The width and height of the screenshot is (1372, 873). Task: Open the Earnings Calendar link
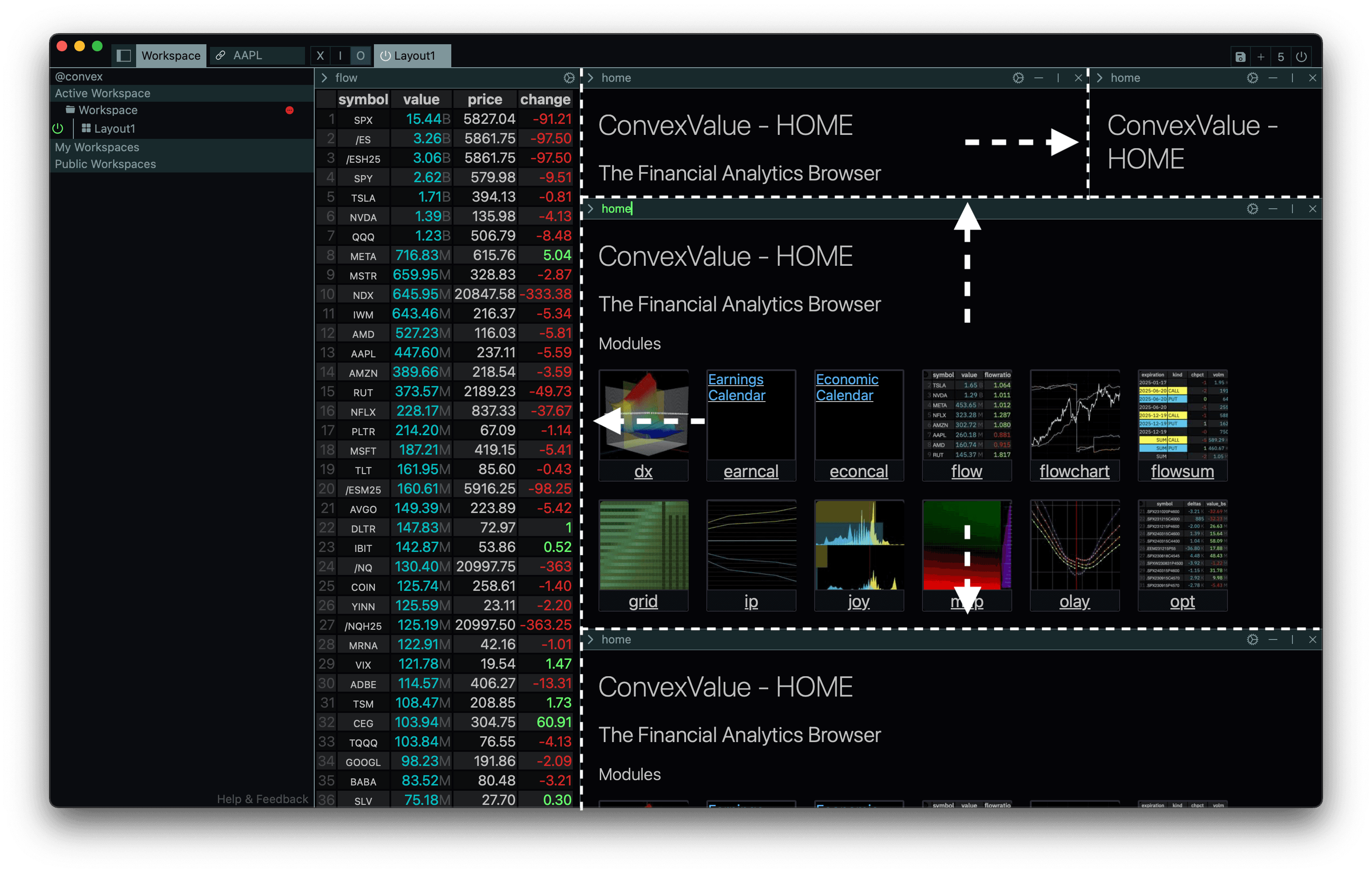point(736,387)
